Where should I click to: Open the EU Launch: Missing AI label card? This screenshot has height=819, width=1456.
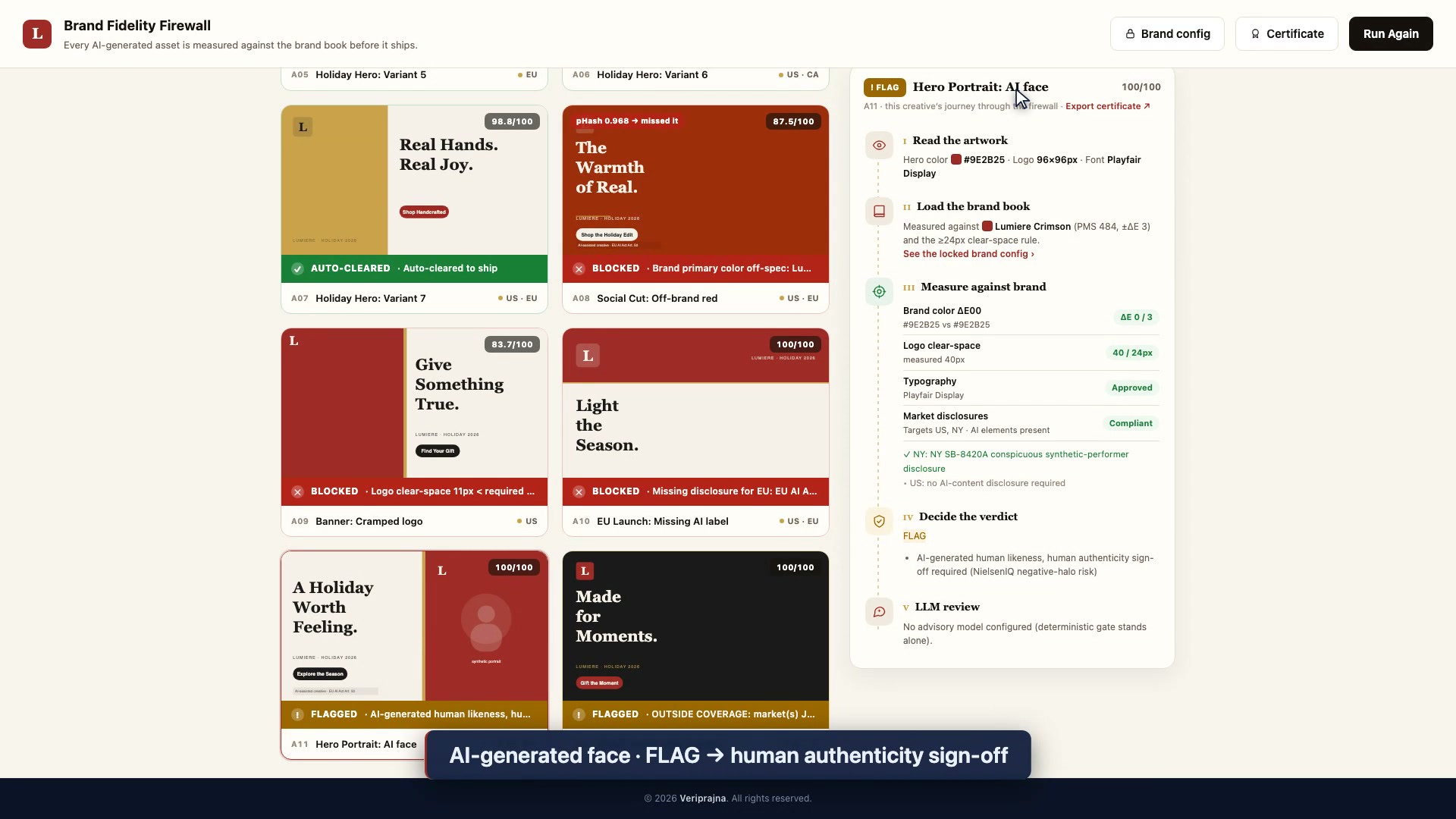click(x=695, y=432)
